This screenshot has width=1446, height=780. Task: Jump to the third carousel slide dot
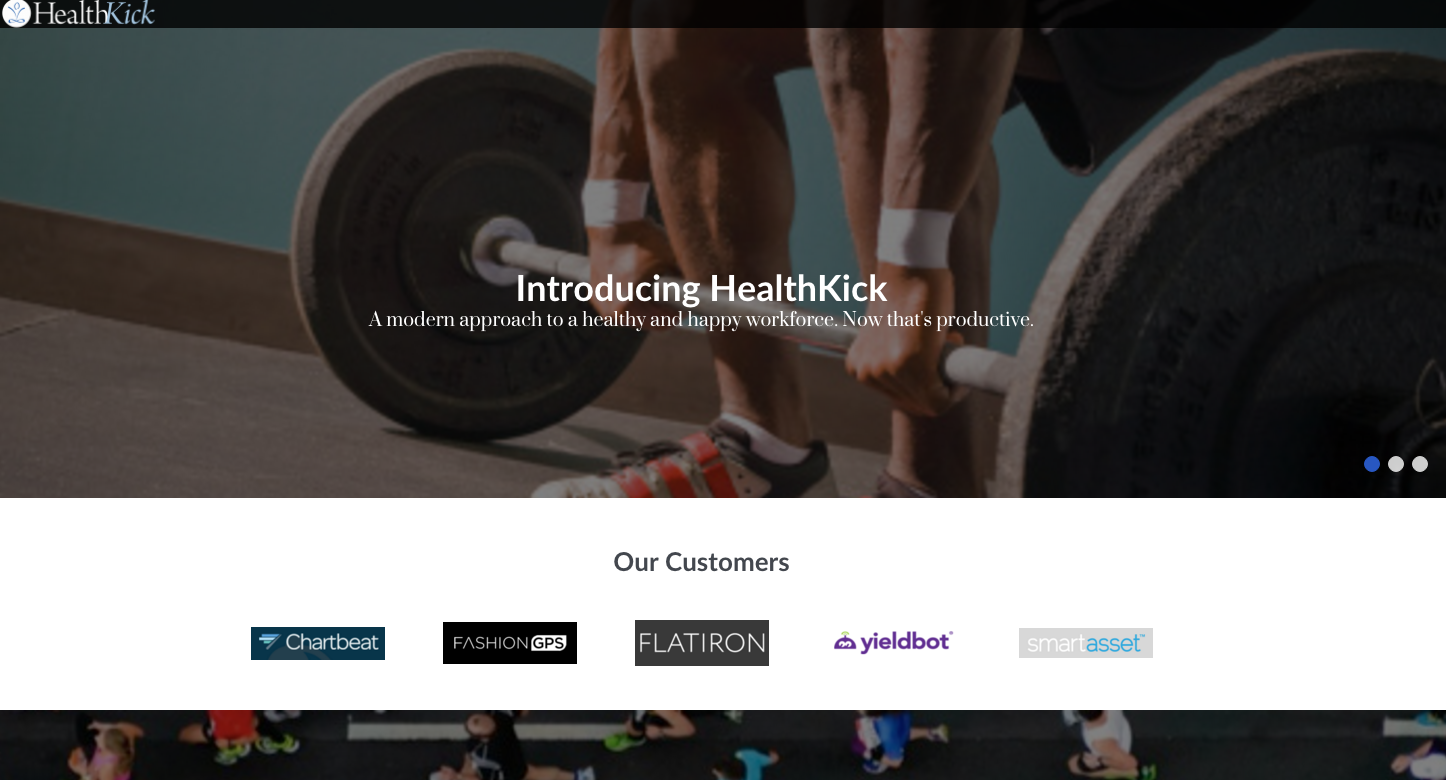tap(1420, 464)
